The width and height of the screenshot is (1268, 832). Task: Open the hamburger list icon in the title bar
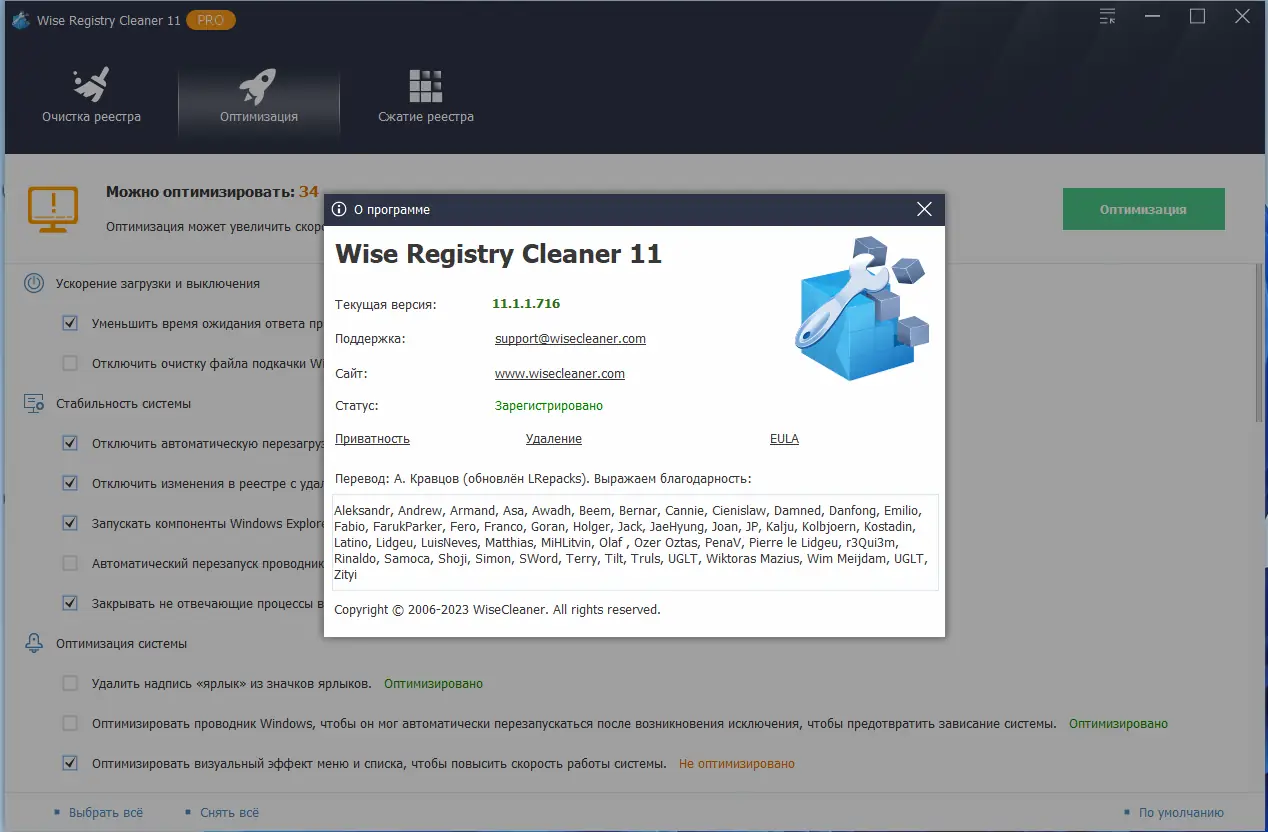[1107, 16]
